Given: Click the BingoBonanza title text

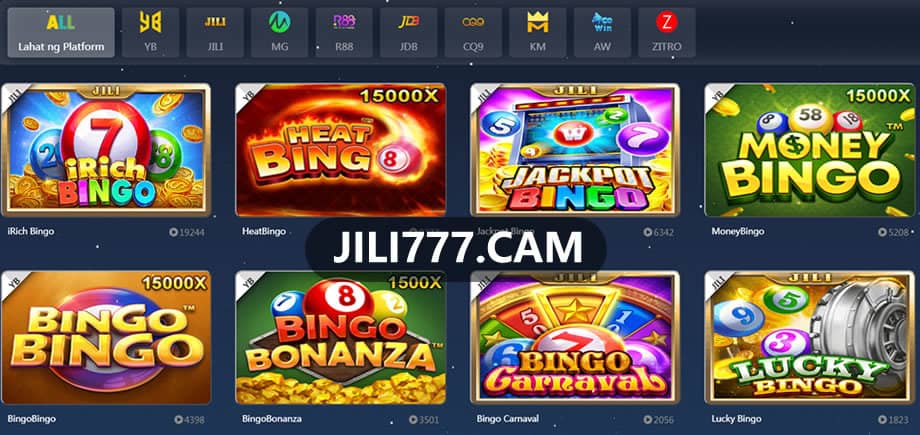Looking at the screenshot, I should (272, 419).
